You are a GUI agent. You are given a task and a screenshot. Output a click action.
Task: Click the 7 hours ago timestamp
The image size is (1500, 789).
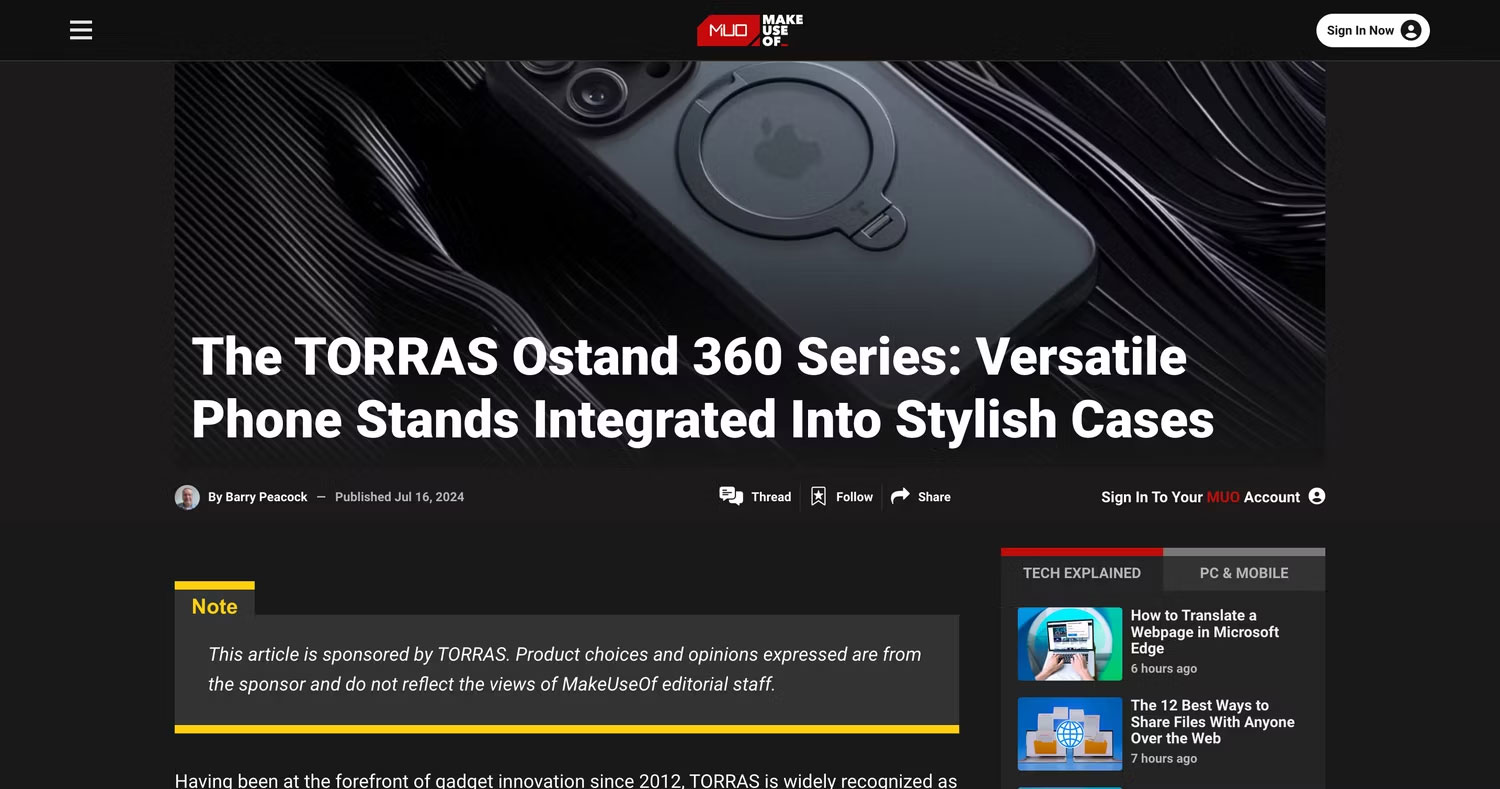1164,759
